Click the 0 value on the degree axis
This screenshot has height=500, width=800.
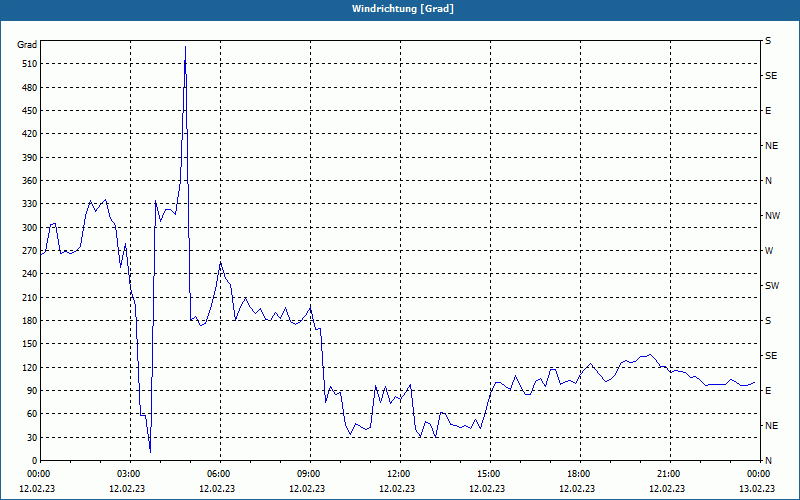(35, 461)
